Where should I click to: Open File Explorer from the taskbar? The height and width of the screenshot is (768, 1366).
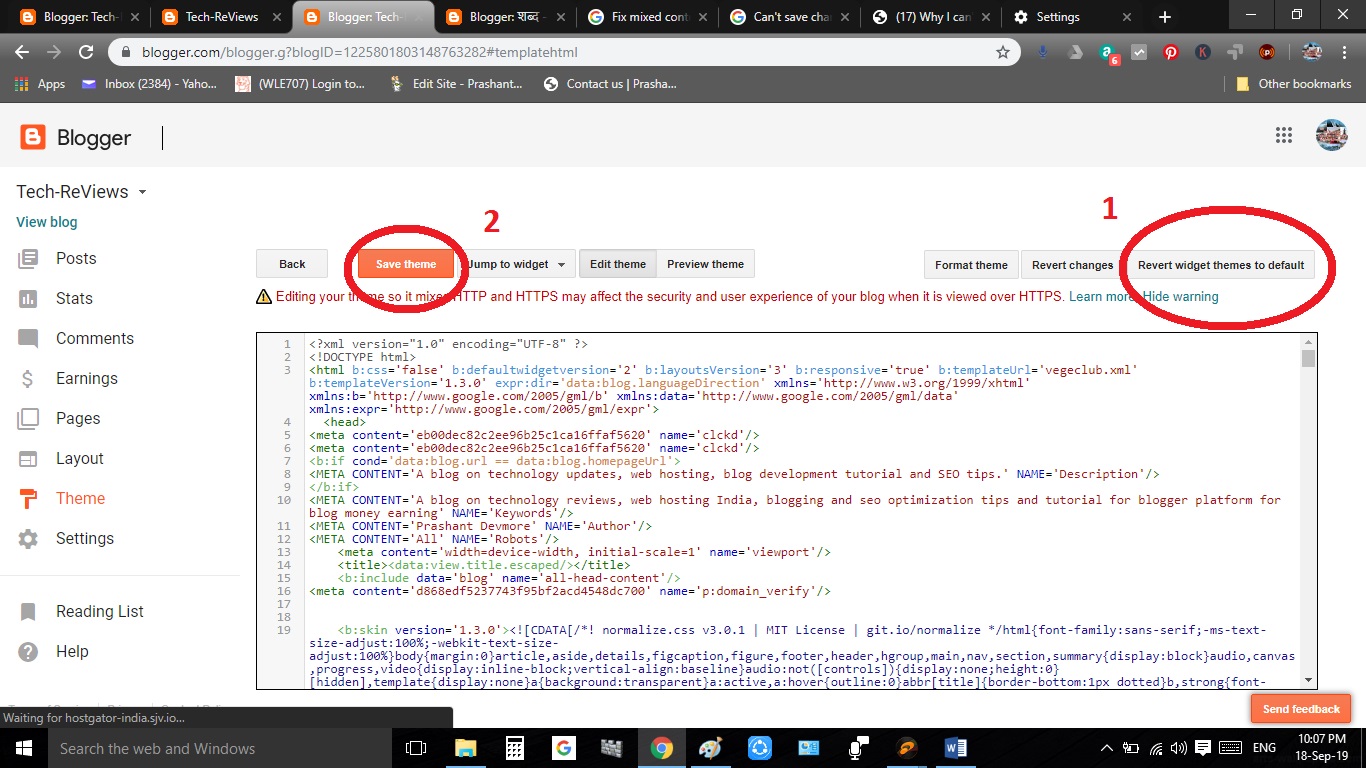[465, 748]
